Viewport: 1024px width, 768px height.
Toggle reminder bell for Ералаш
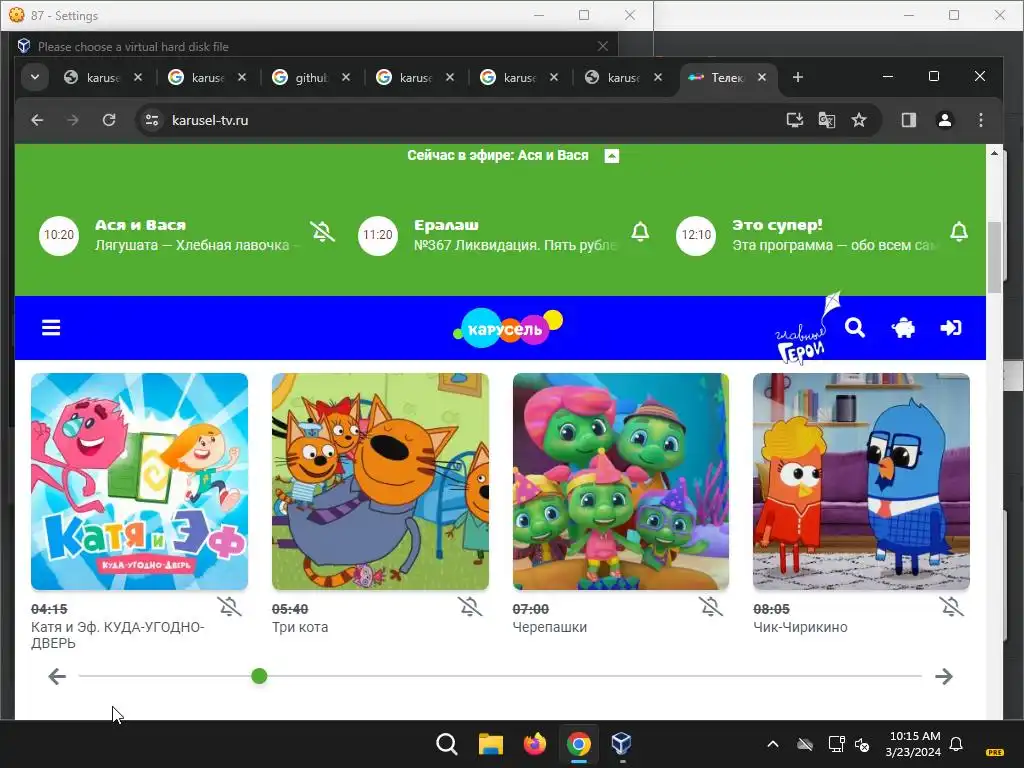[x=641, y=232]
